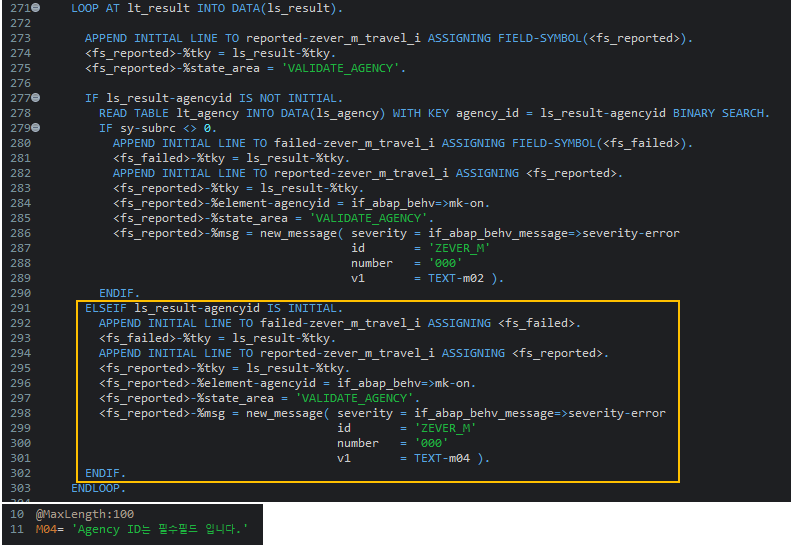Click line number 271 in the gutter
Screen dimensions: 792x546
click(20, 8)
